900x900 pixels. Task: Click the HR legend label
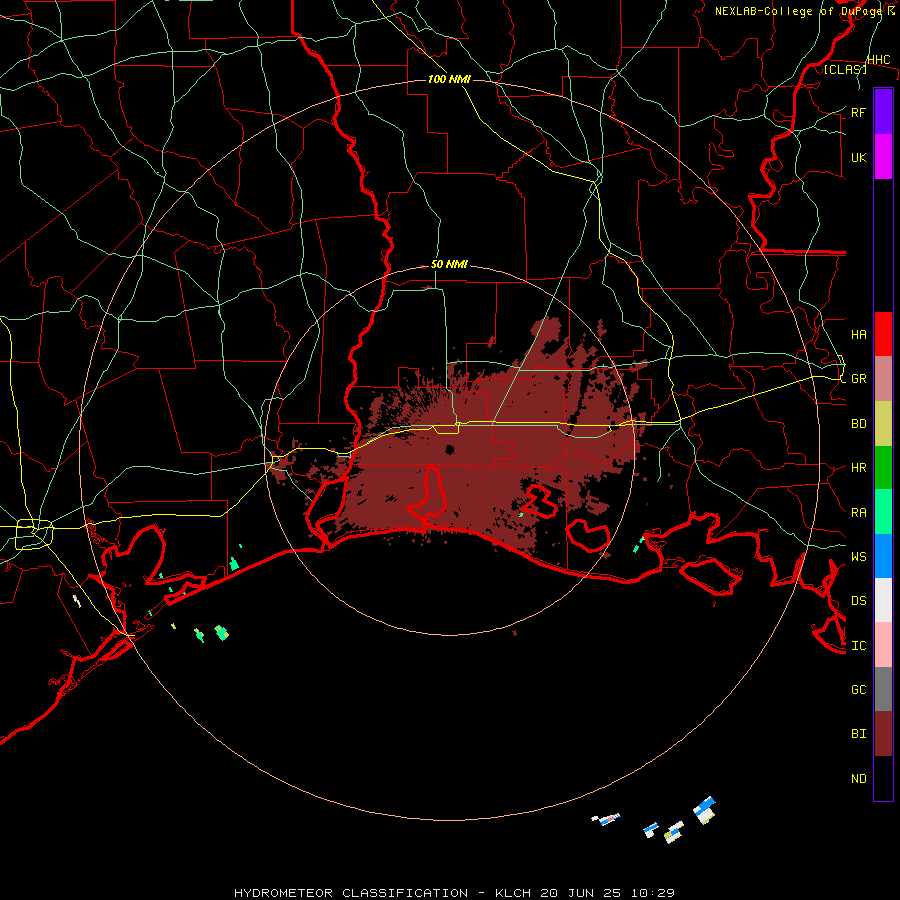tap(858, 468)
